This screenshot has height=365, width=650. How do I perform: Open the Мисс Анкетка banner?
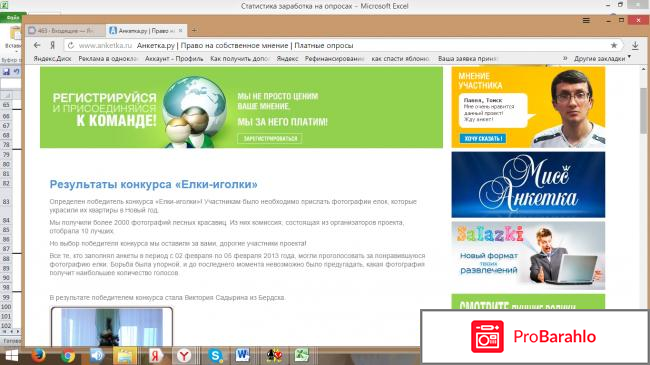tap(528, 185)
